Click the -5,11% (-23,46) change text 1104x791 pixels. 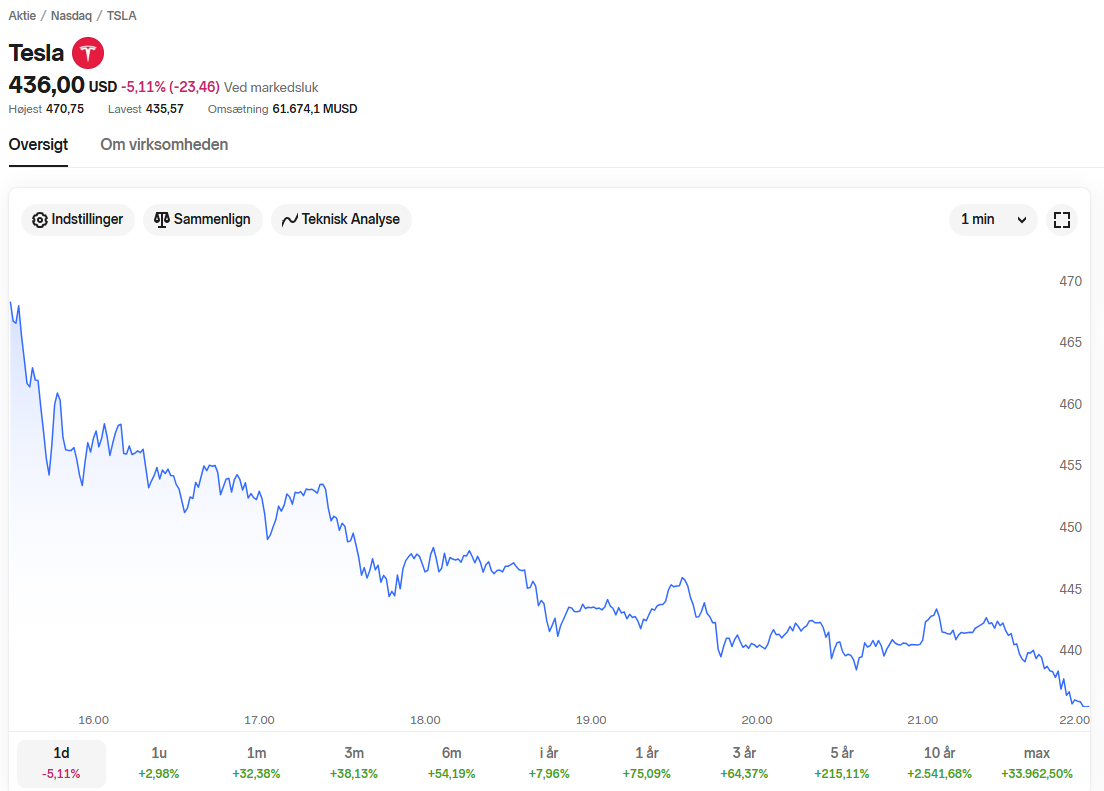170,87
